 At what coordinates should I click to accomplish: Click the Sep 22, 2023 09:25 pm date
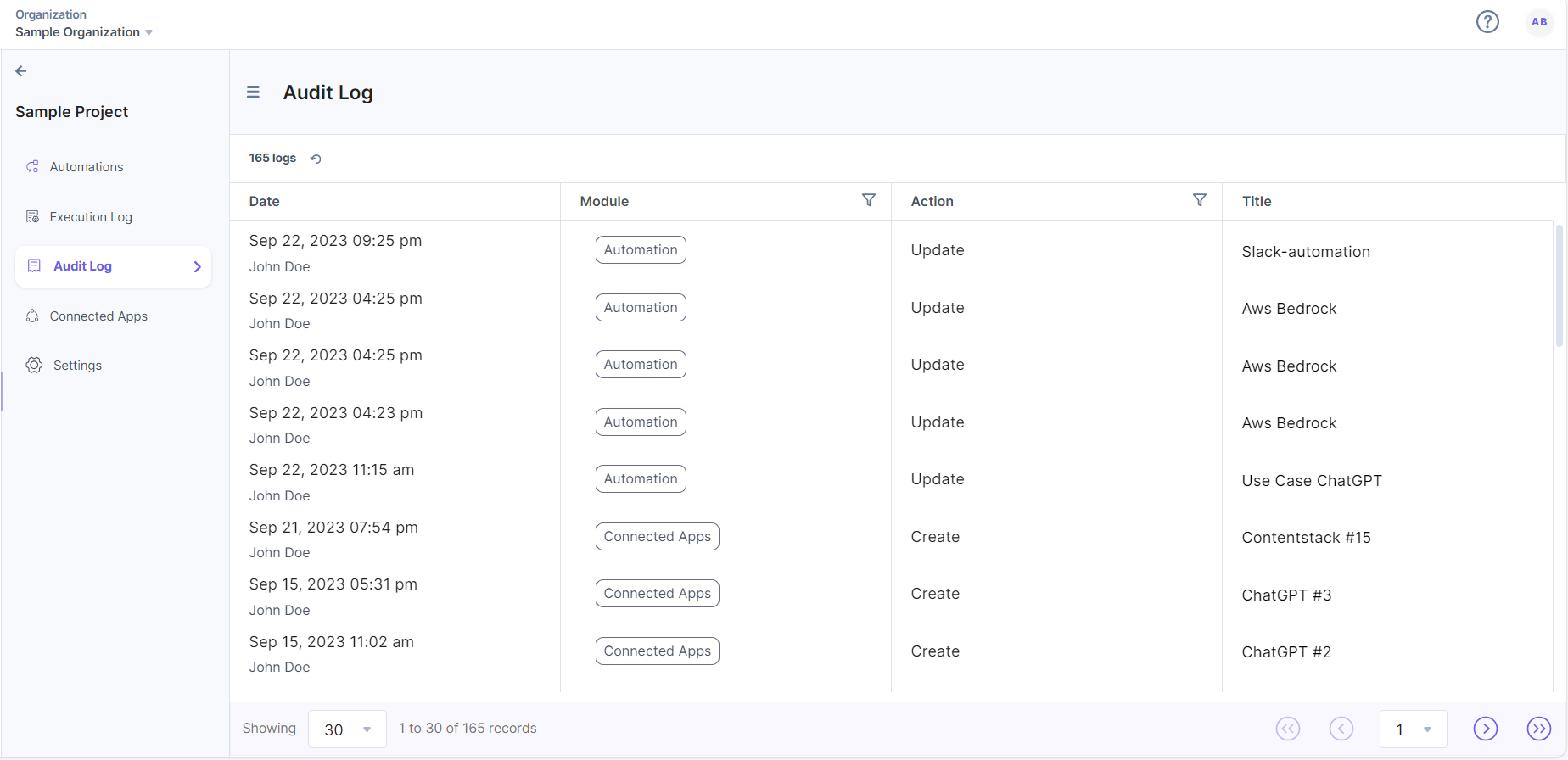click(x=335, y=241)
